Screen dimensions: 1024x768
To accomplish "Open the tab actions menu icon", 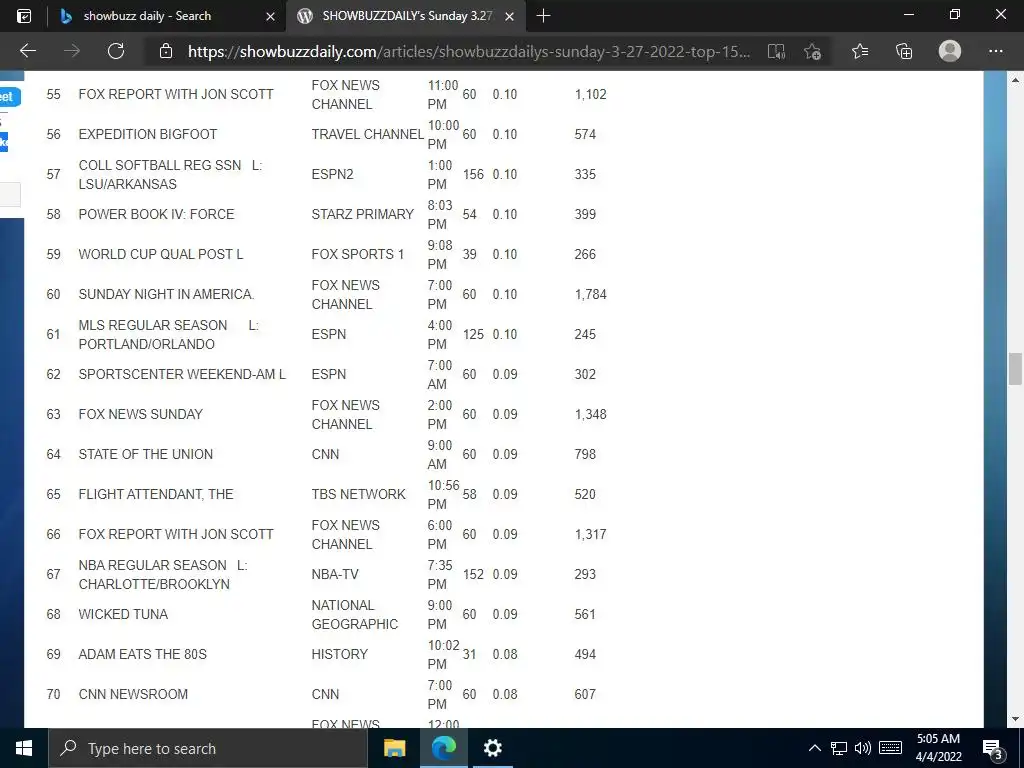I will [24, 16].
